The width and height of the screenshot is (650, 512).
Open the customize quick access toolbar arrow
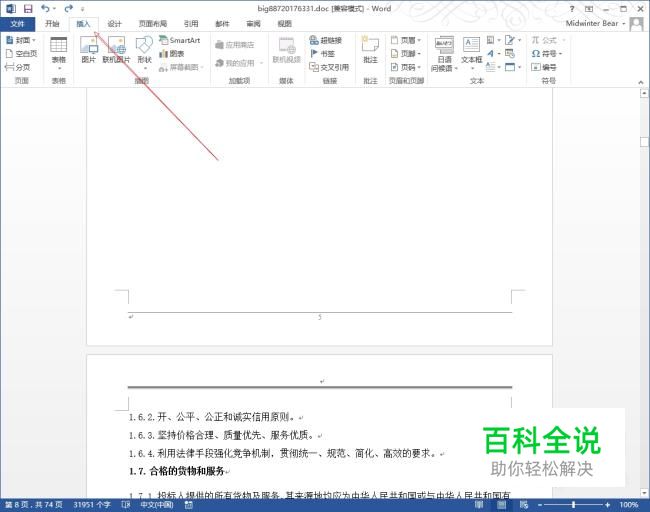click(x=82, y=9)
